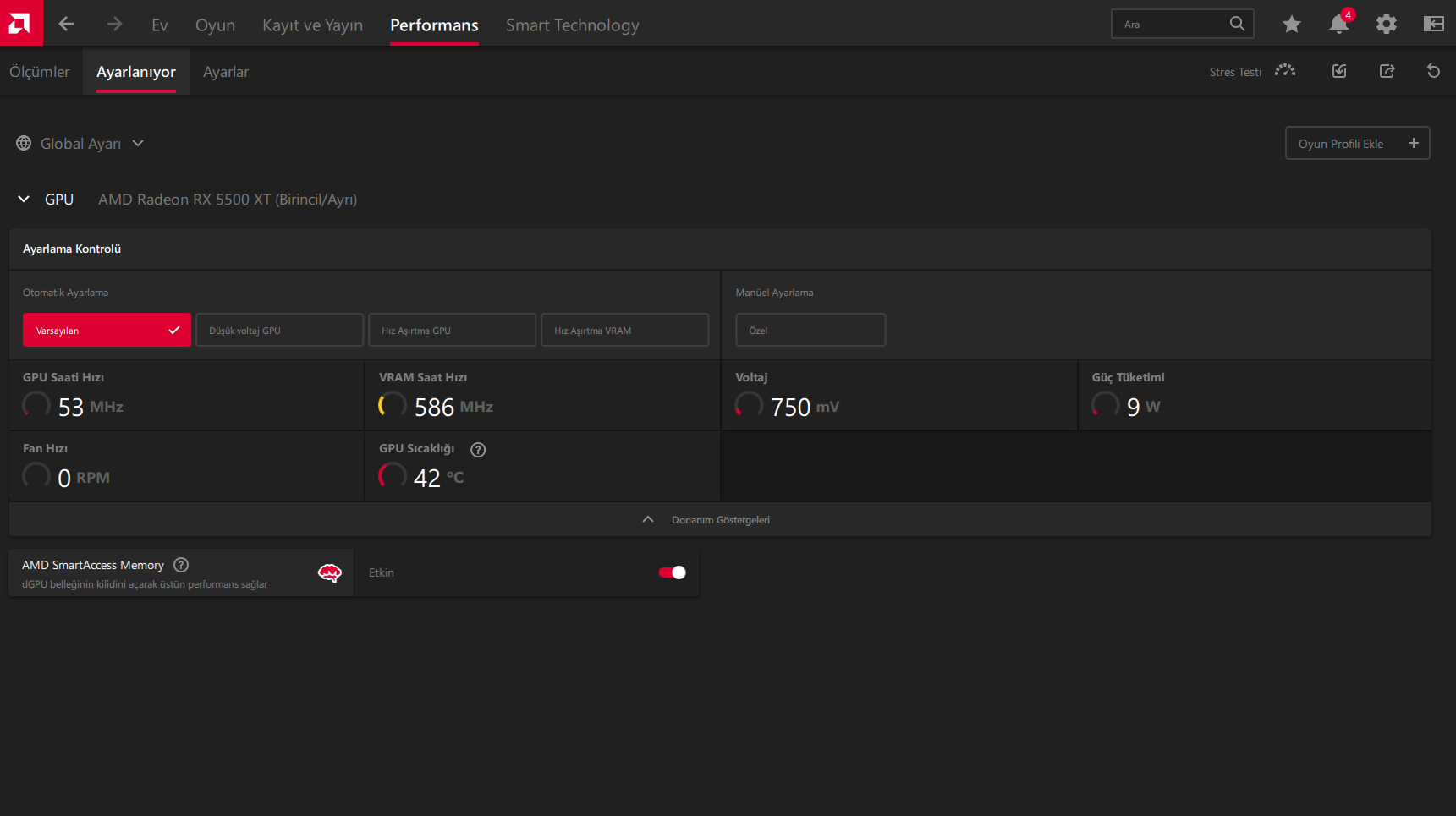Collapse the GPU section chevron
The width and height of the screenshot is (1456, 816).
24,199
